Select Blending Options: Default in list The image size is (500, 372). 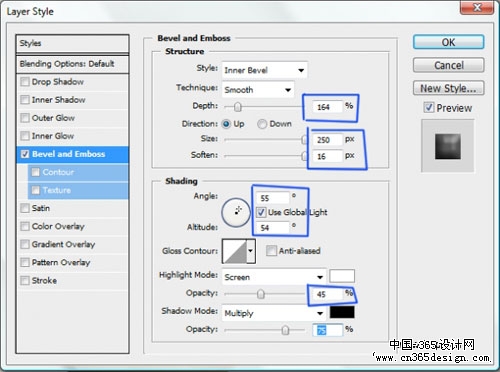pyautogui.click(x=72, y=64)
